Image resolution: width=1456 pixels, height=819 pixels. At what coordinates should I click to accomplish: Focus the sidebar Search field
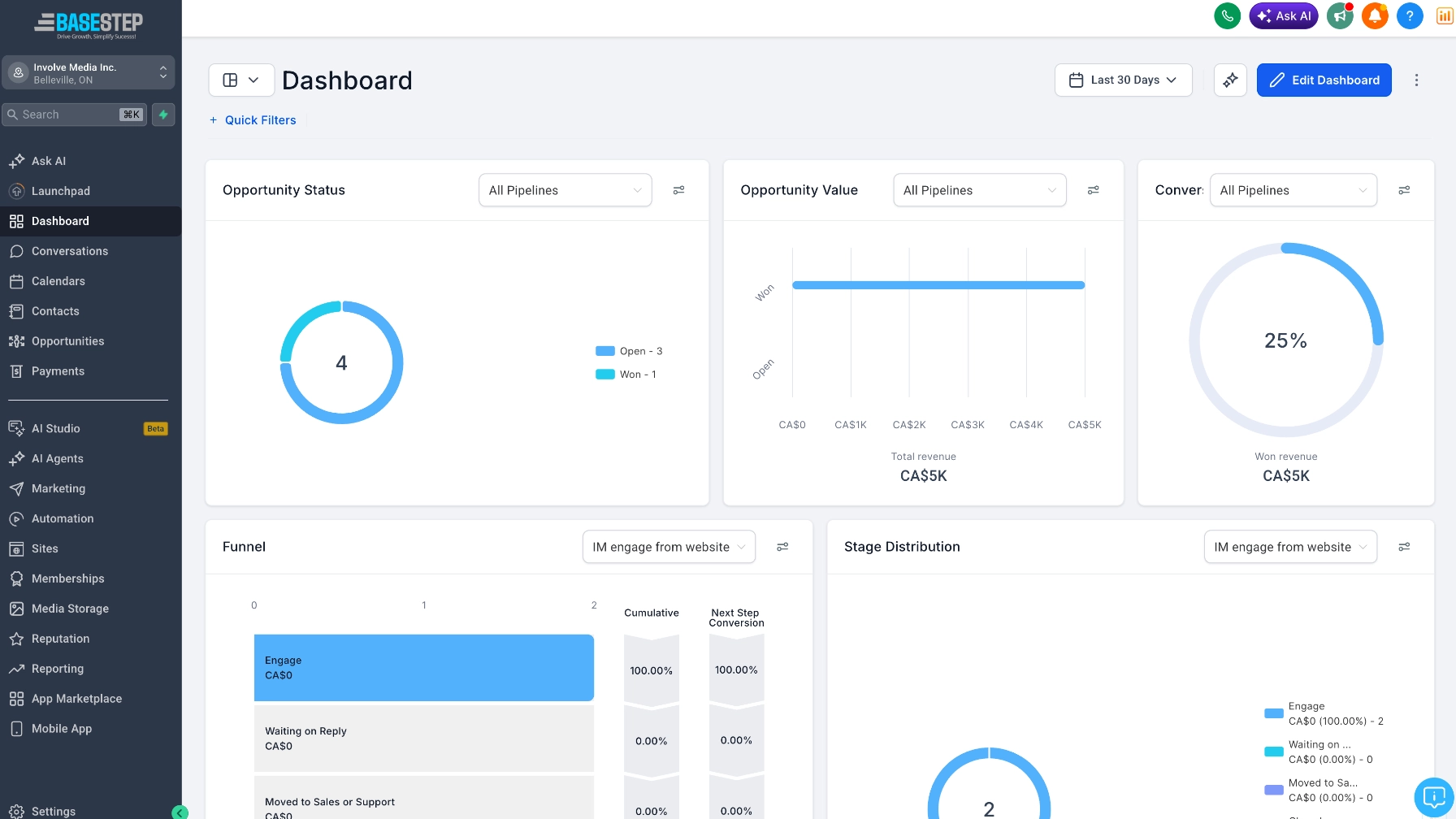[75, 115]
